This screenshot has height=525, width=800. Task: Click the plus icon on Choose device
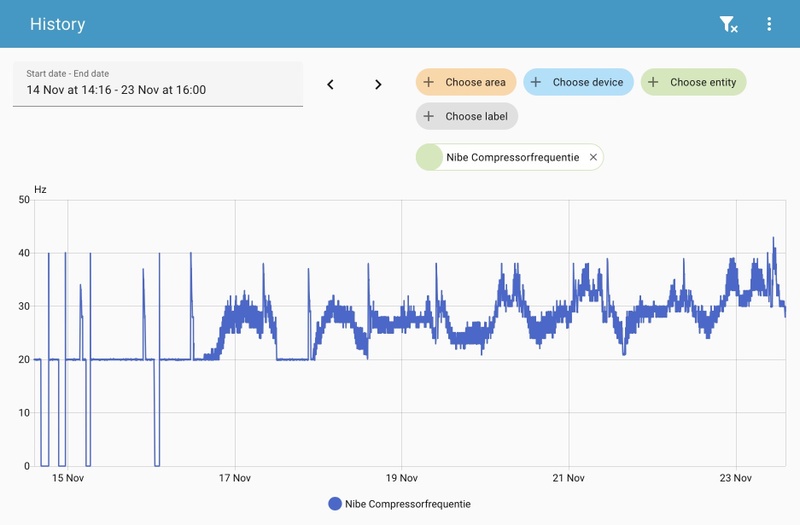(536, 82)
